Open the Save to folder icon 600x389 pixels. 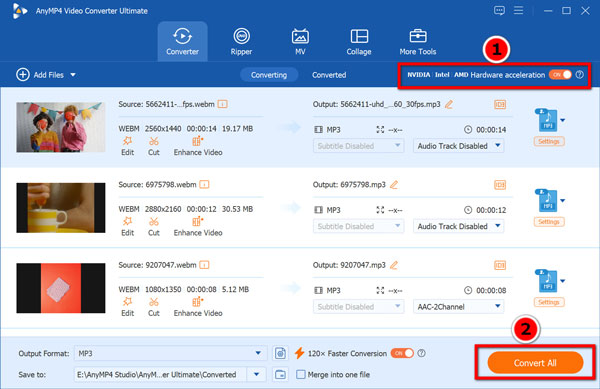[x=280, y=374]
